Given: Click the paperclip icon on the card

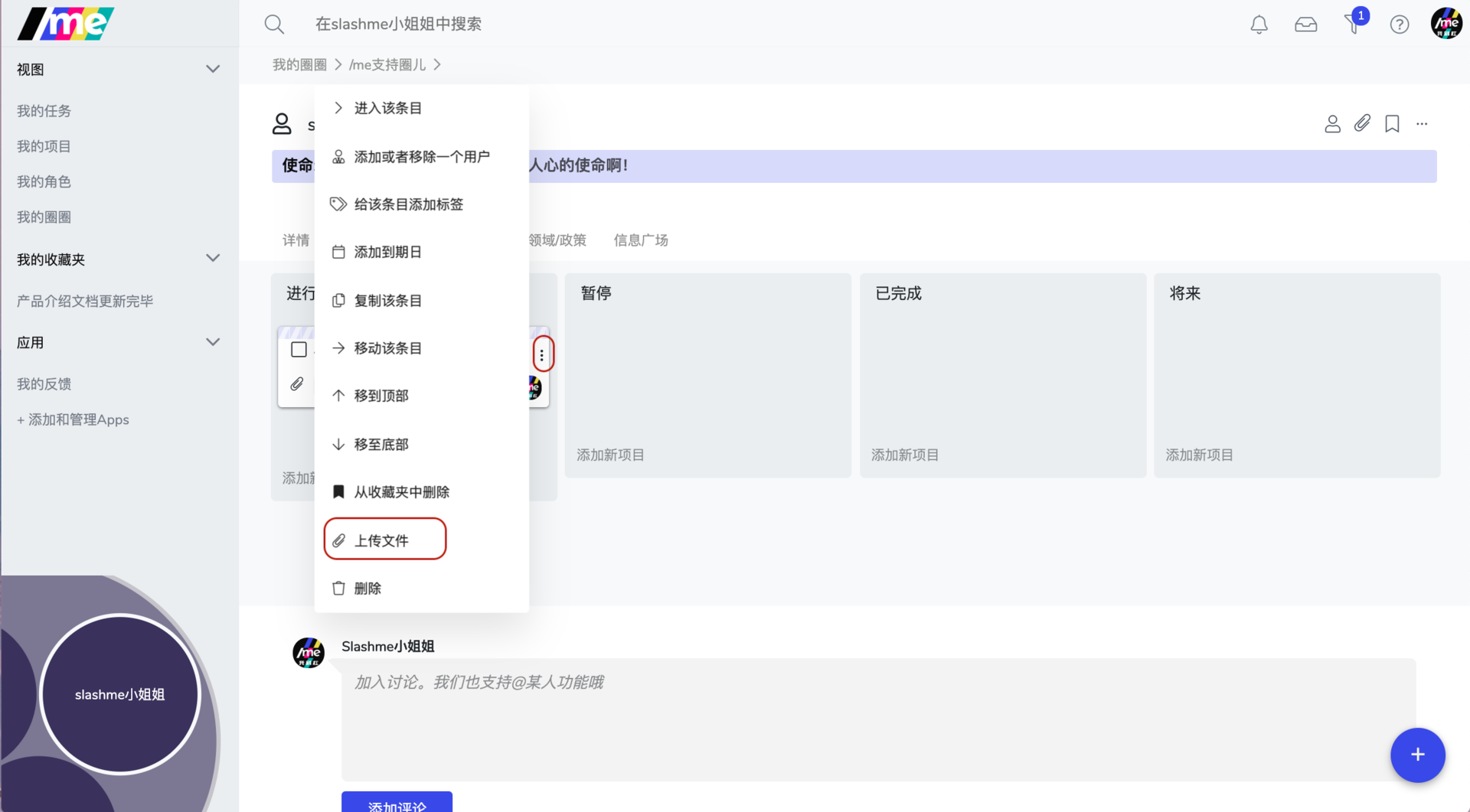Looking at the screenshot, I should pyautogui.click(x=297, y=384).
